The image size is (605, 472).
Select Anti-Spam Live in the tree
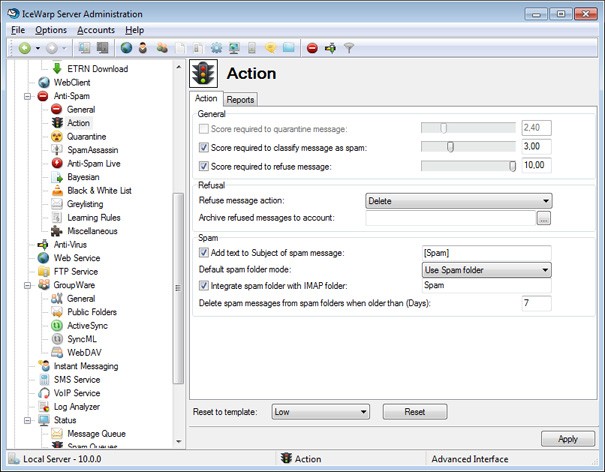click(94, 164)
